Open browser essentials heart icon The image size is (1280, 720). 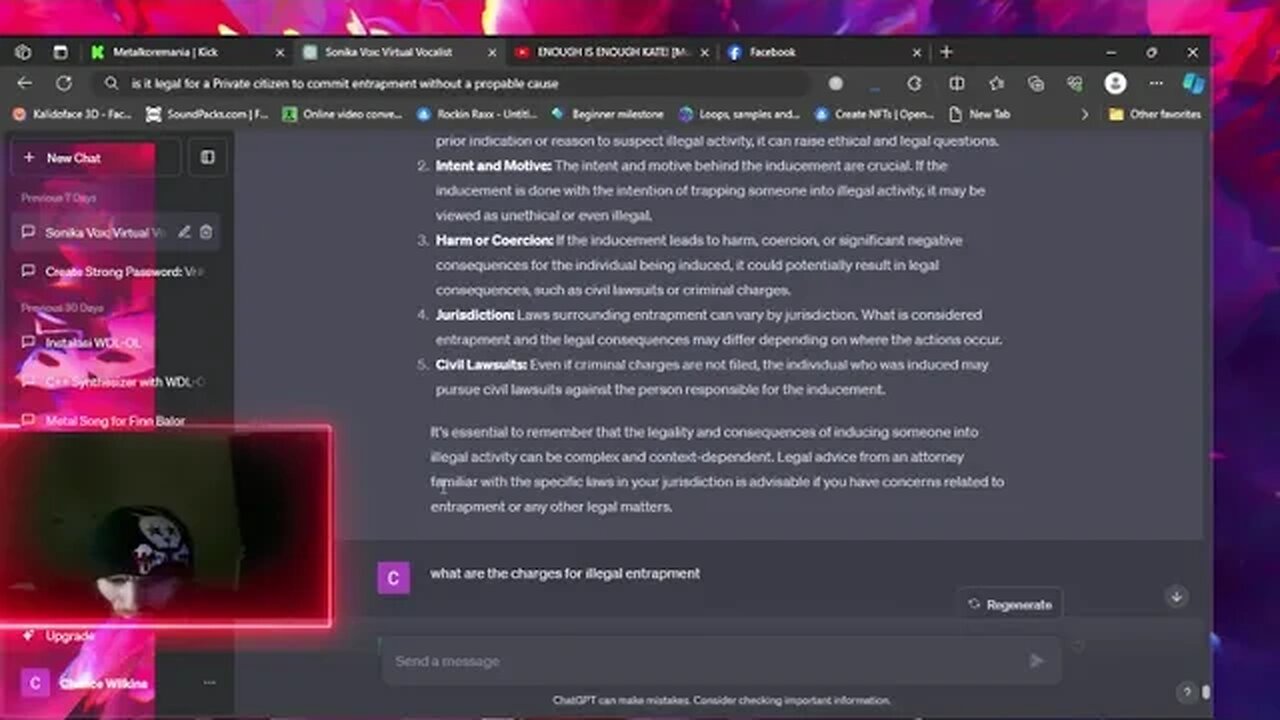click(x=1075, y=84)
